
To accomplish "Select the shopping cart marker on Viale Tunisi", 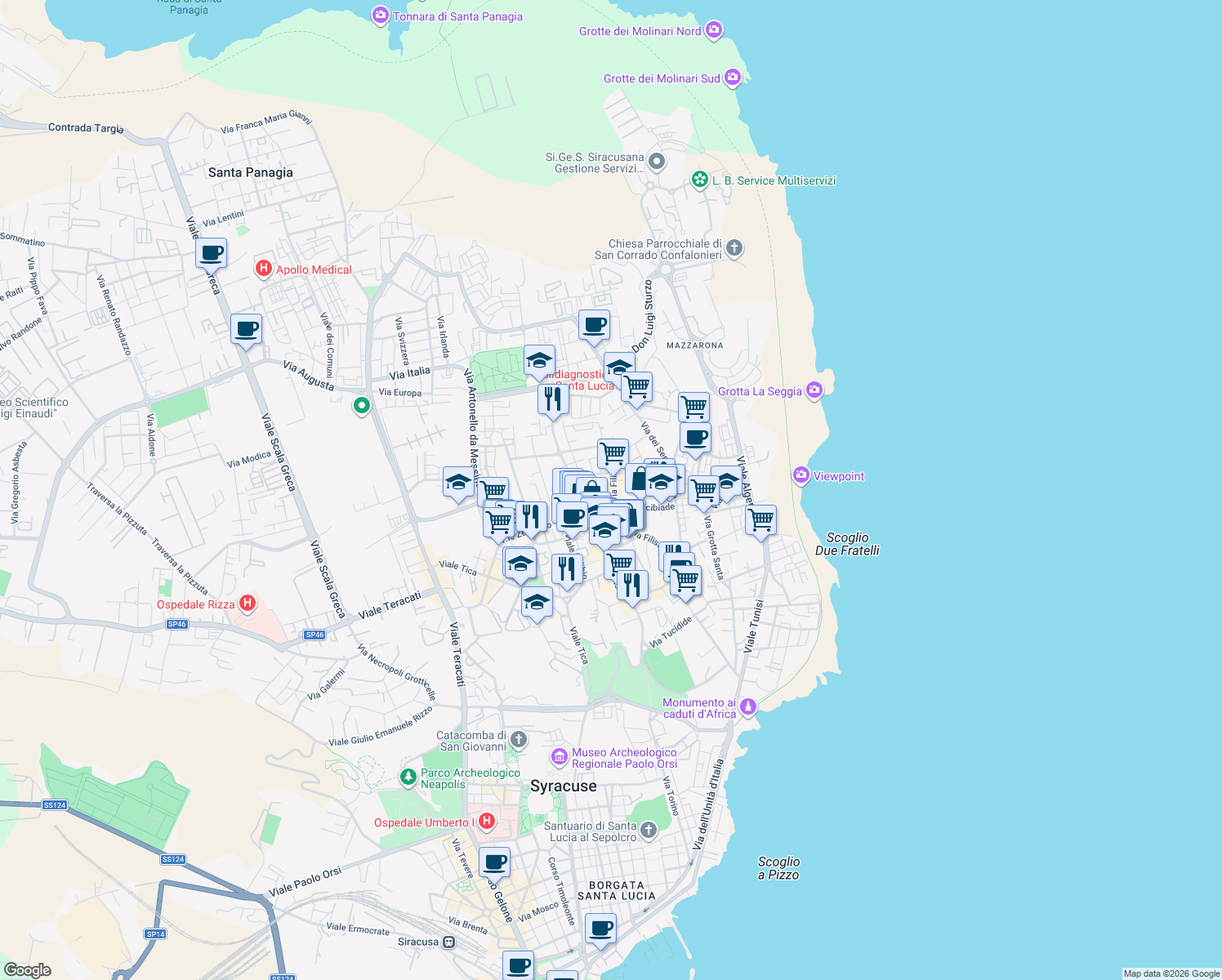I will click(760, 519).
